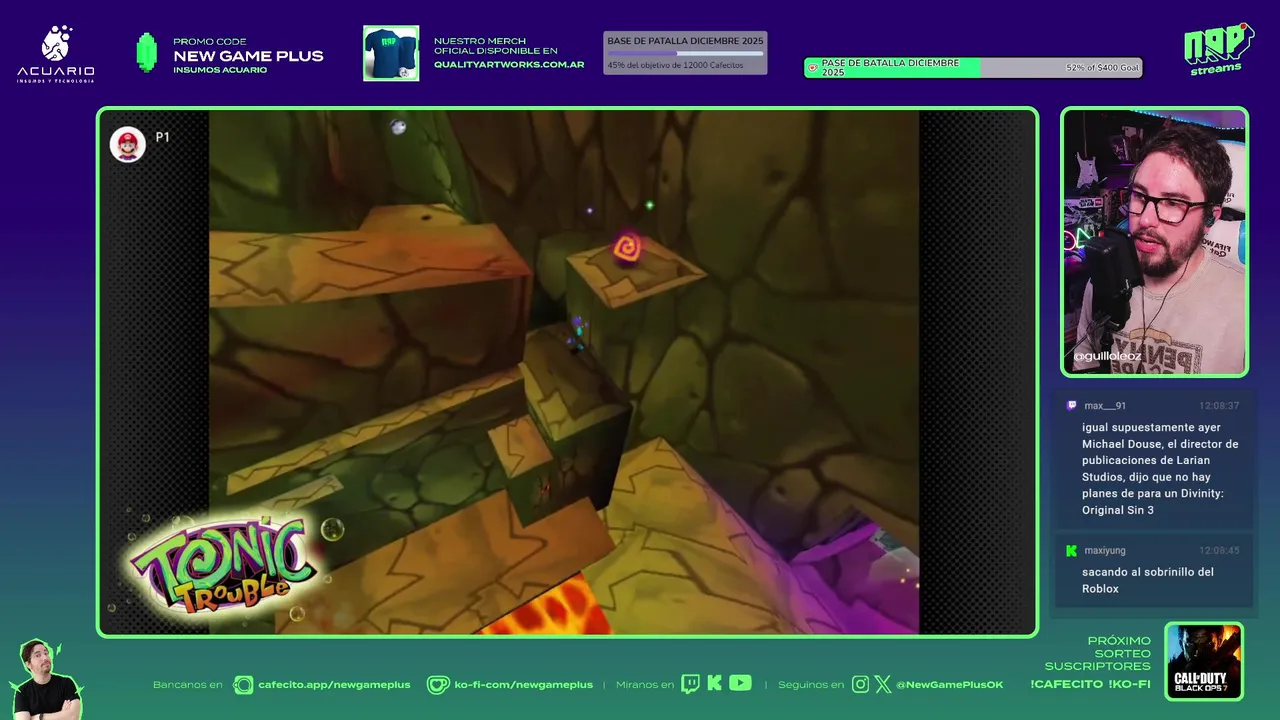Click the 'Seguinos en' footer text
1280x720 pixels.
click(x=811, y=685)
